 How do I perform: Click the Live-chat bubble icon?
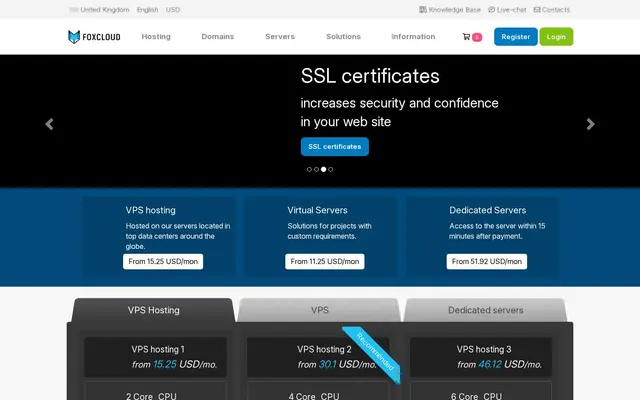click(x=491, y=9)
